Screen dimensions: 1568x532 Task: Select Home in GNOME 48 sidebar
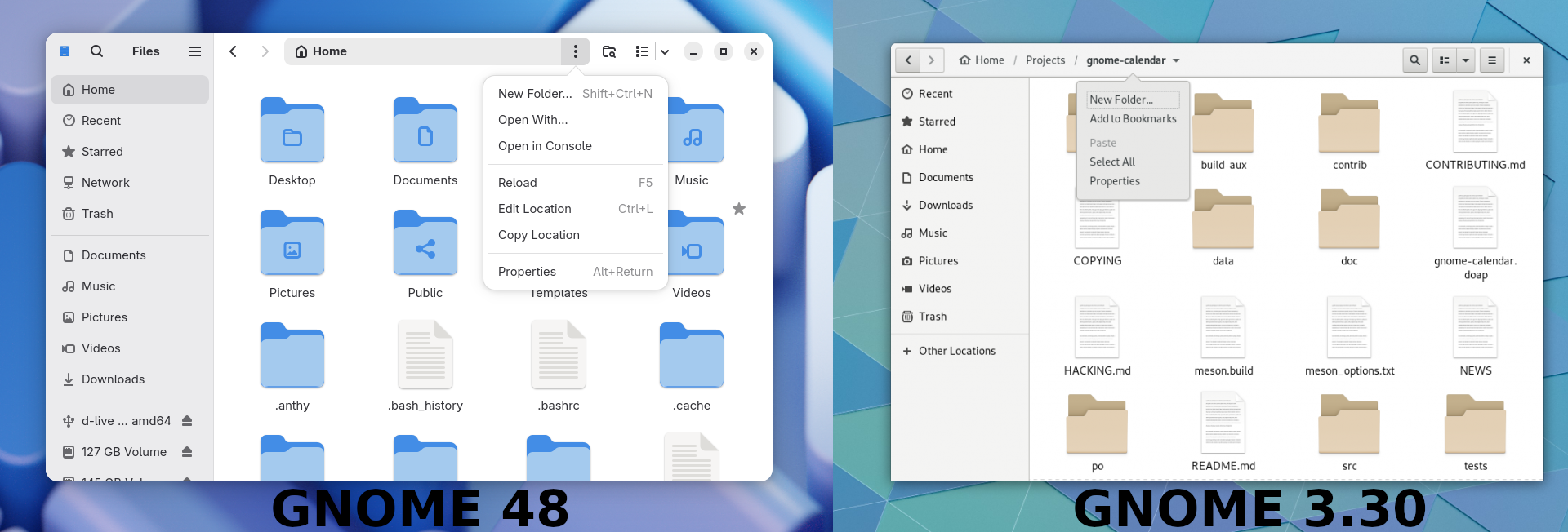coord(130,90)
